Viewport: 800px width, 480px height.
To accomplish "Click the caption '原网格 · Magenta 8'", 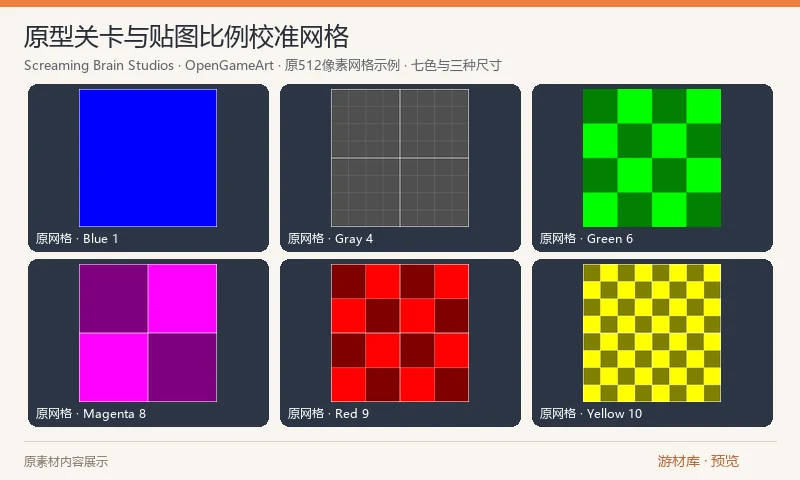I will click(91, 414).
